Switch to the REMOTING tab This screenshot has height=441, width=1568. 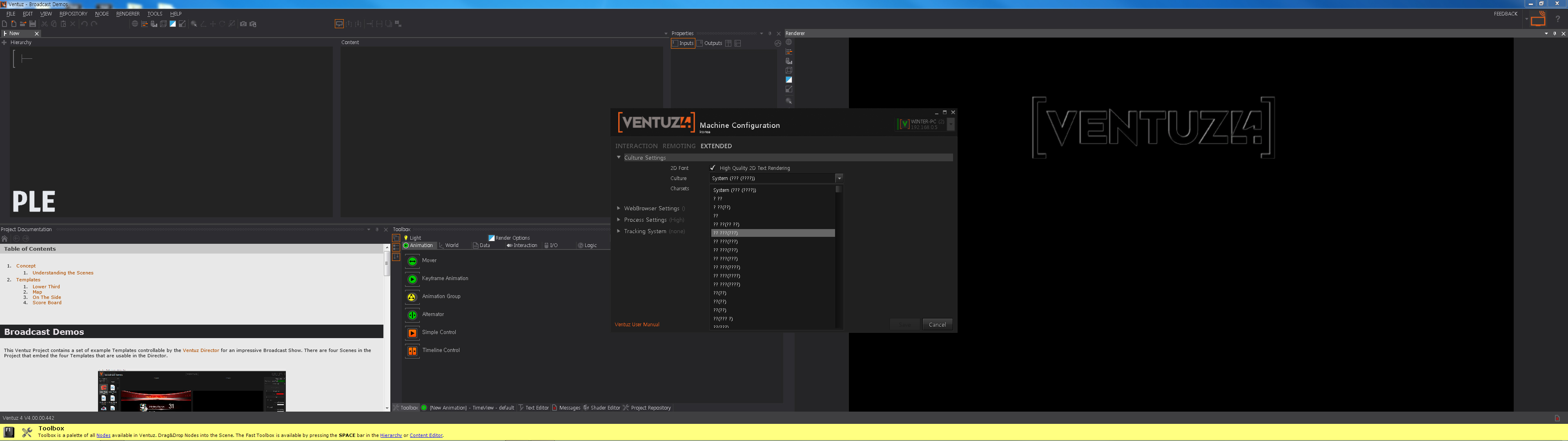click(x=679, y=146)
